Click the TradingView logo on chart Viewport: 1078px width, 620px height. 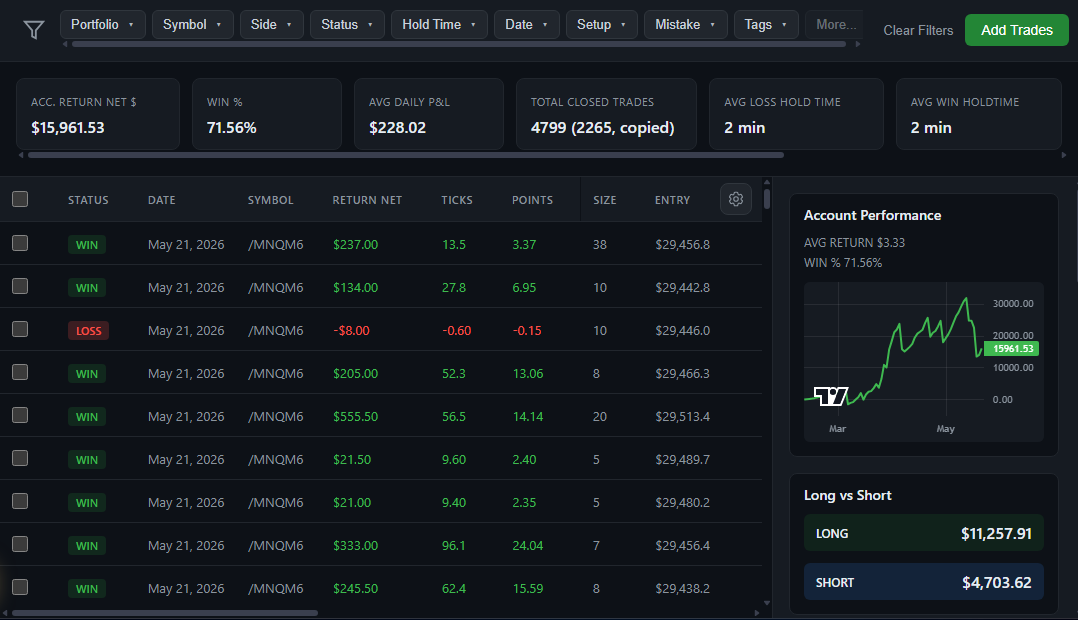pos(831,396)
